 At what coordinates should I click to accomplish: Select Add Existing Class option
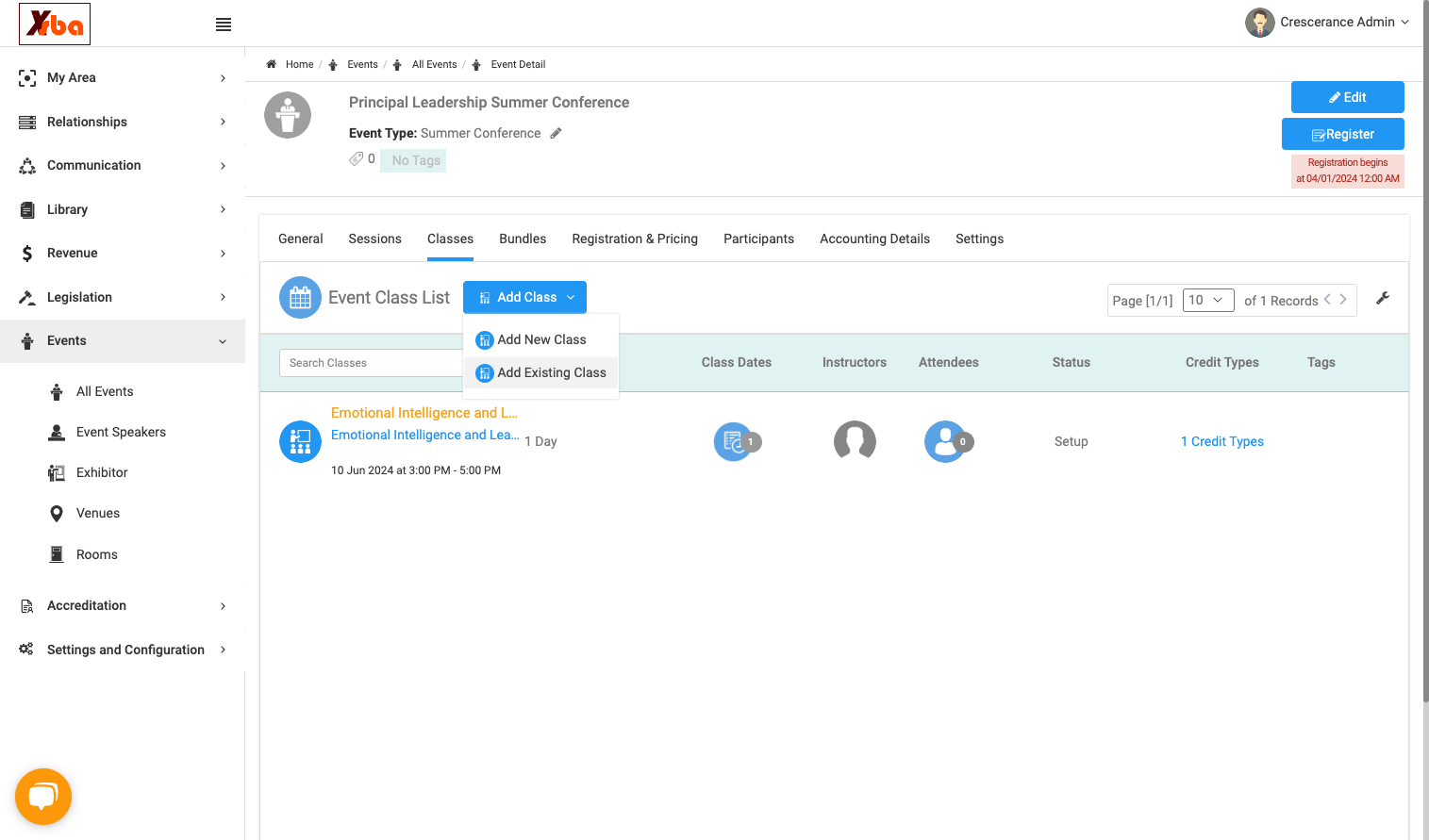tap(541, 372)
